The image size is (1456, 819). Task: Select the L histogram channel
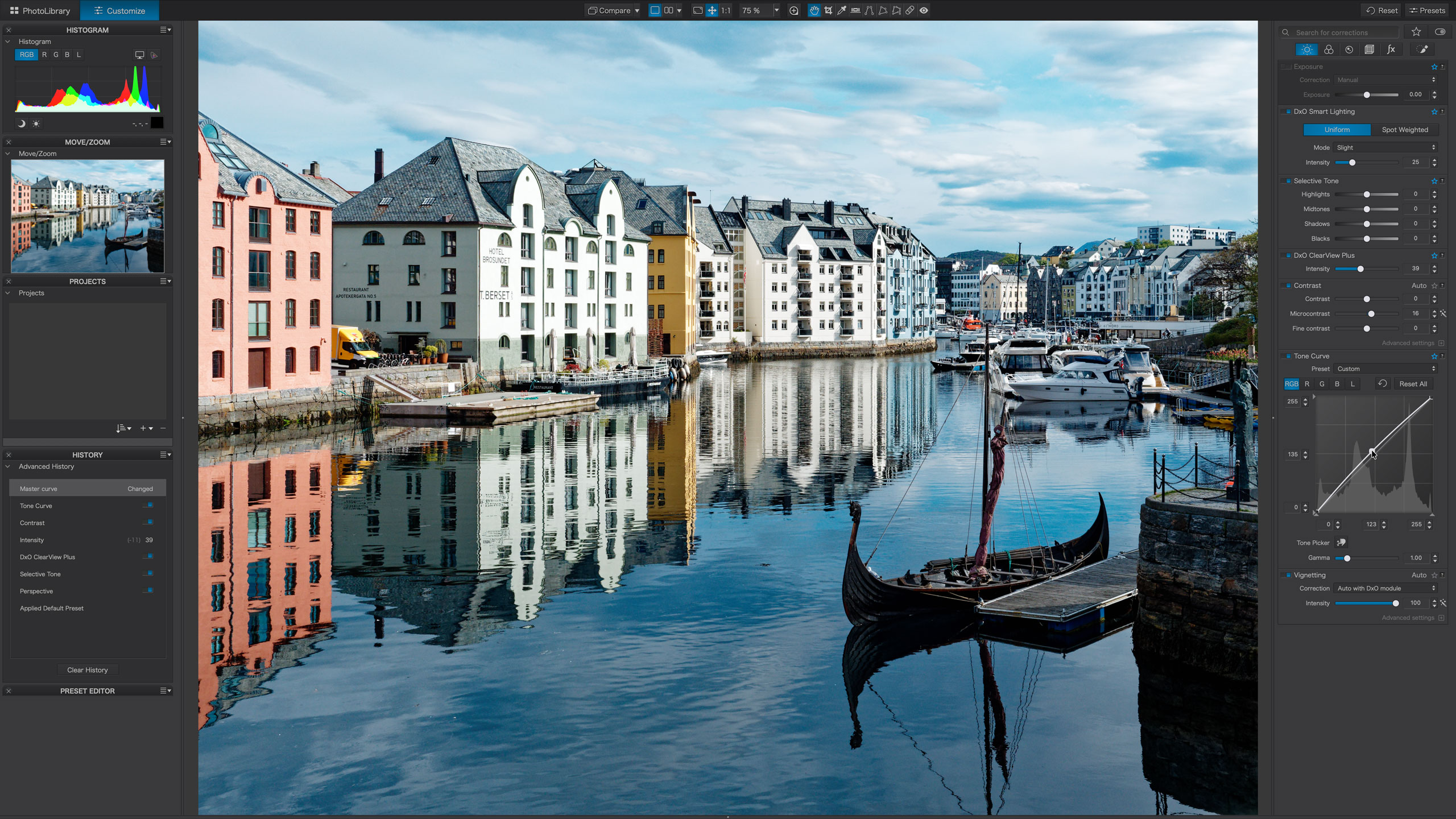pos(79,55)
